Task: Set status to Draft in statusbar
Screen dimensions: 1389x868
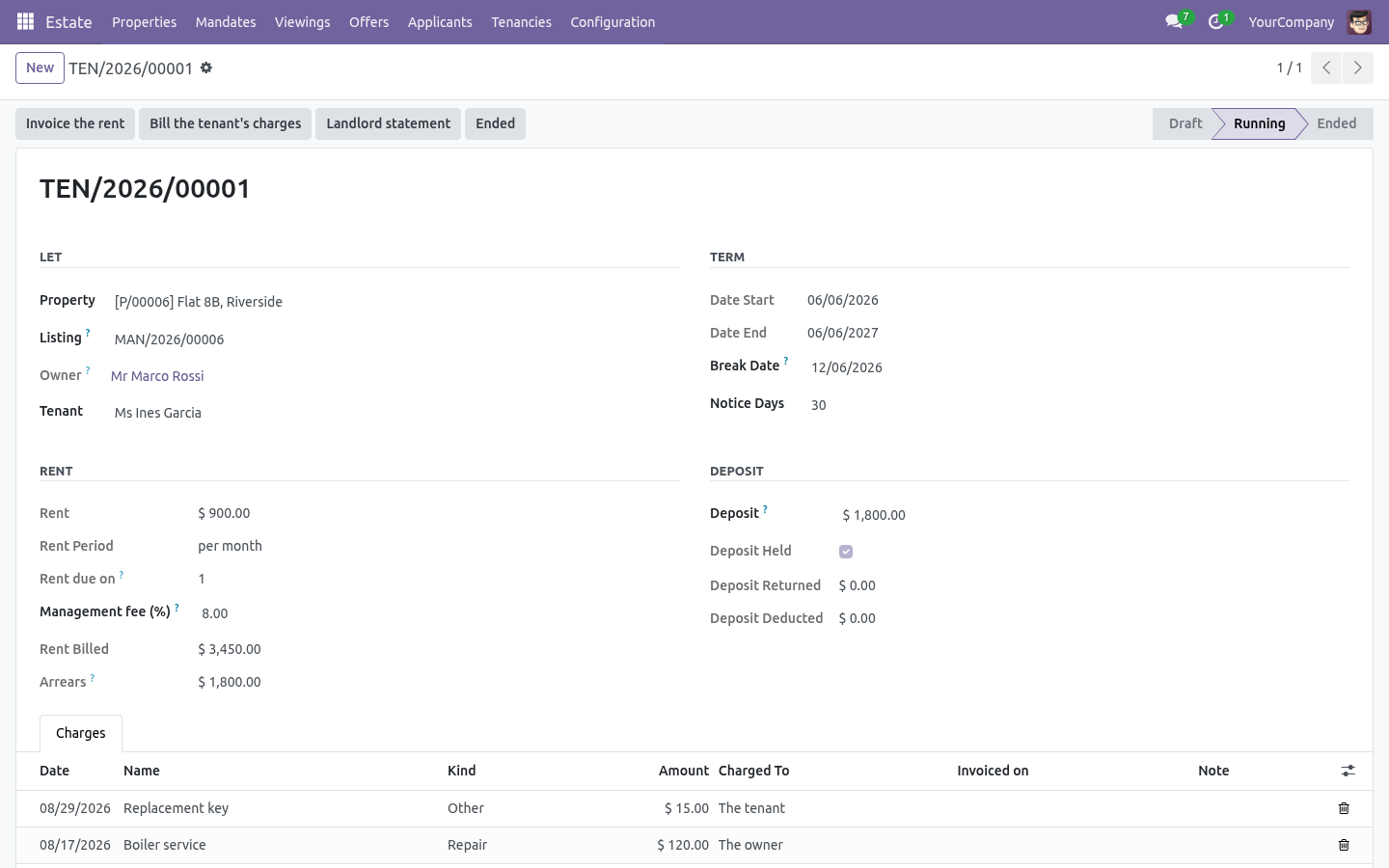Action: click(x=1185, y=123)
